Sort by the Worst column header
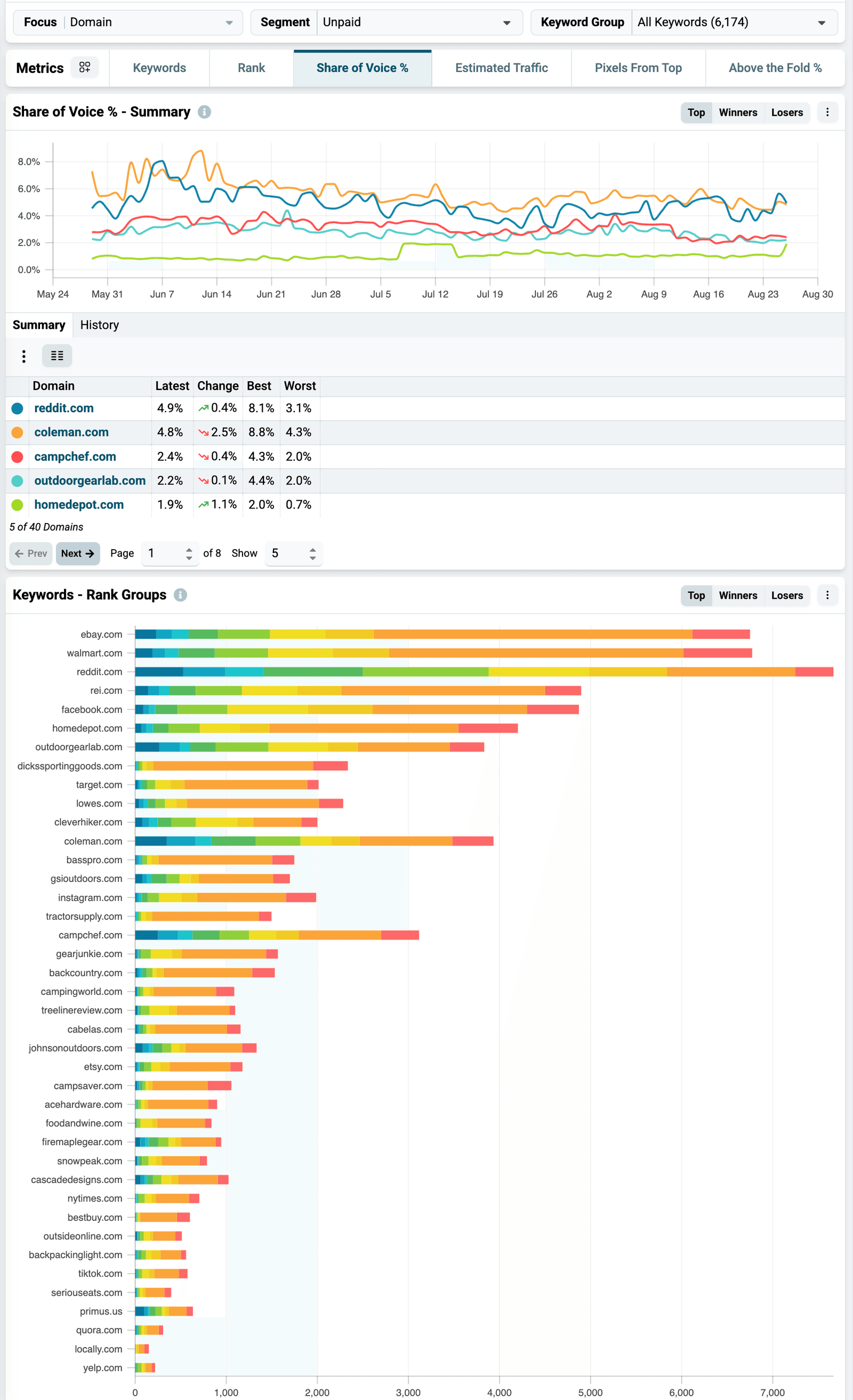 click(x=300, y=387)
